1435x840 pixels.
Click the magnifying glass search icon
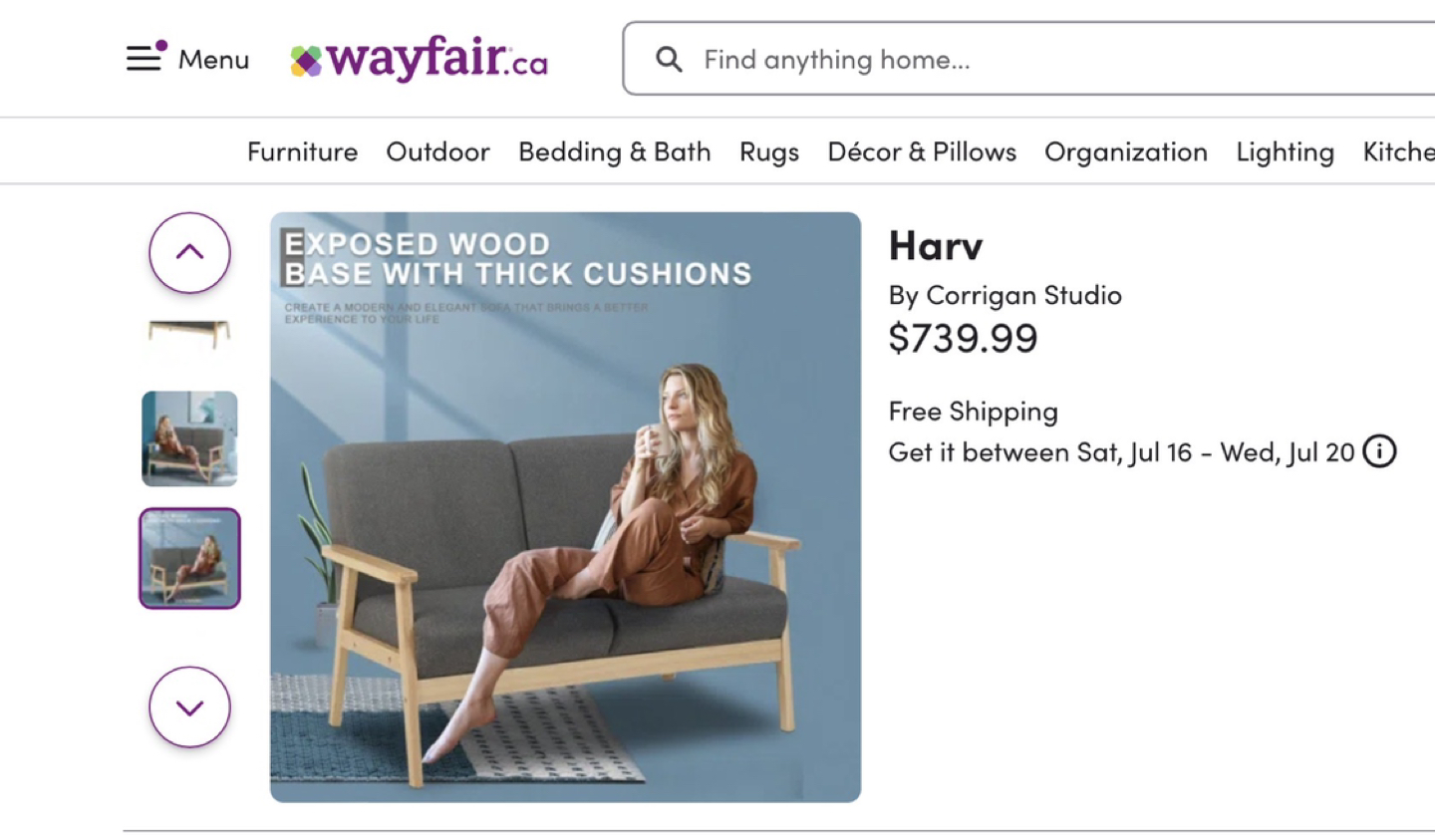click(669, 60)
